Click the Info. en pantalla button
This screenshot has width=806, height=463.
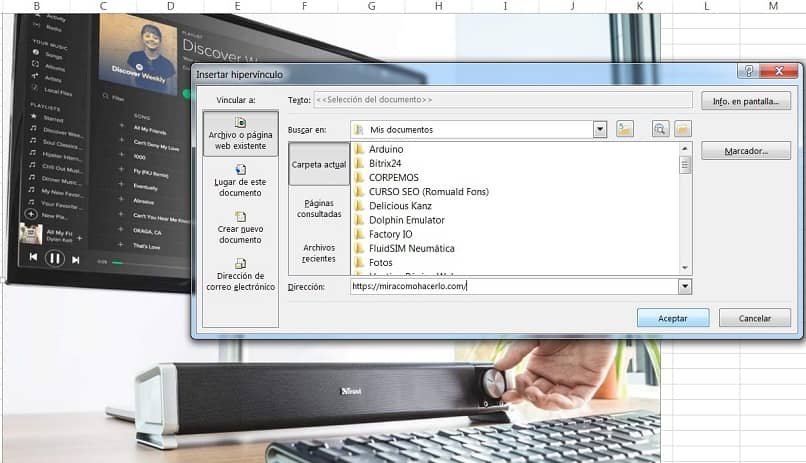tap(746, 101)
